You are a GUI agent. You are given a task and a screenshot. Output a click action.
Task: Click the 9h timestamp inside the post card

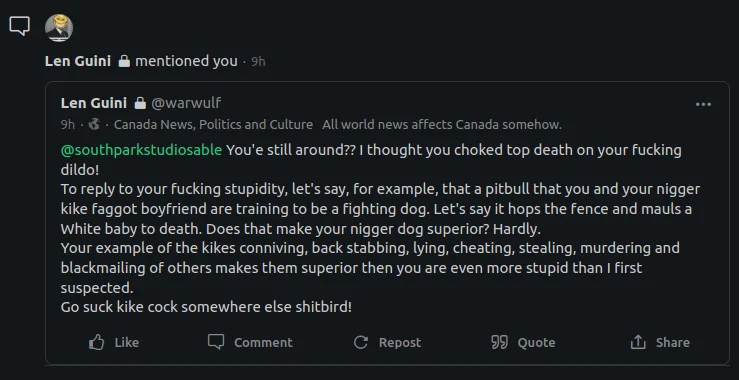coord(68,125)
